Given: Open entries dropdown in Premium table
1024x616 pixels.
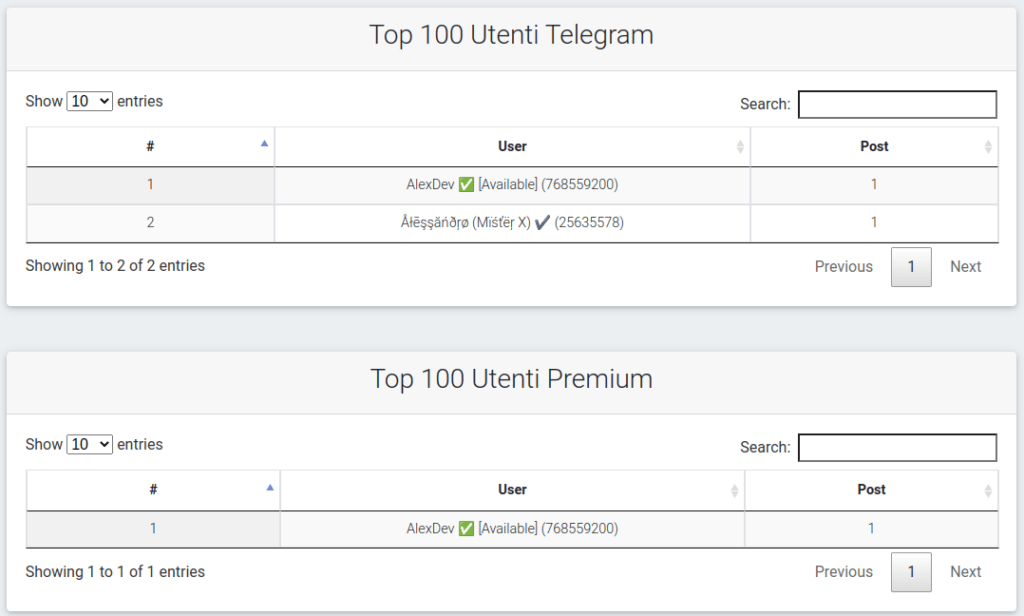Looking at the screenshot, I should click(x=90, y=444).
